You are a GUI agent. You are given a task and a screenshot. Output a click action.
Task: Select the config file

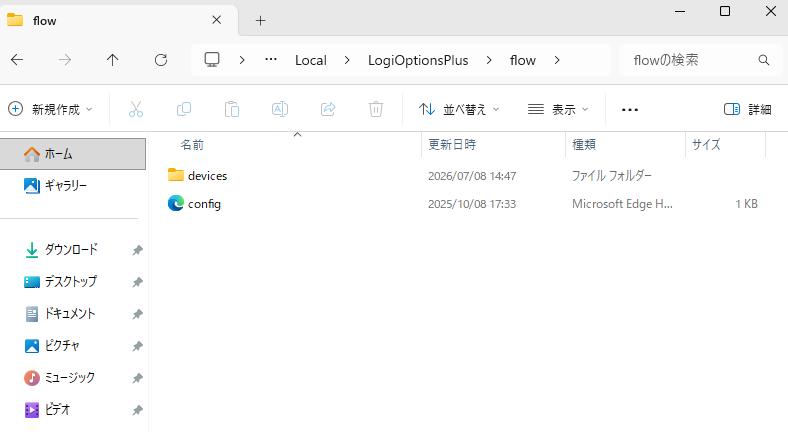click(204, 204)
